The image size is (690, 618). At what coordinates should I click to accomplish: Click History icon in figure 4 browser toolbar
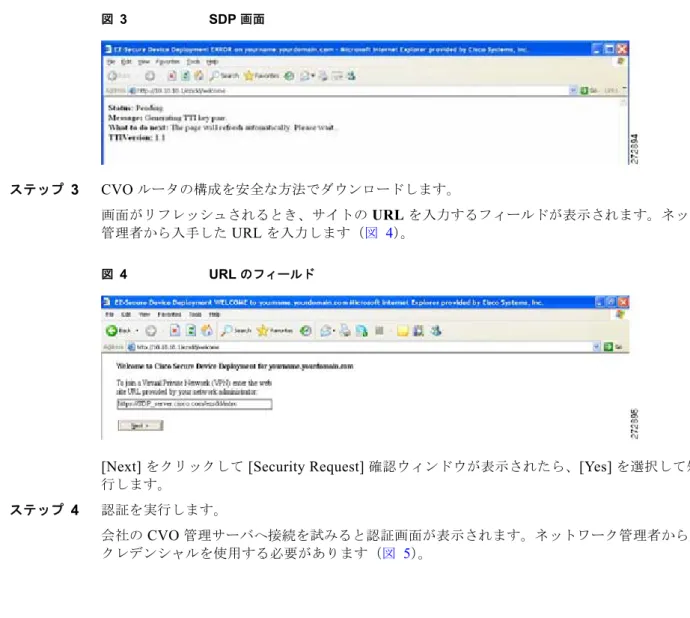pyautogui.click(x=305, y=331)
